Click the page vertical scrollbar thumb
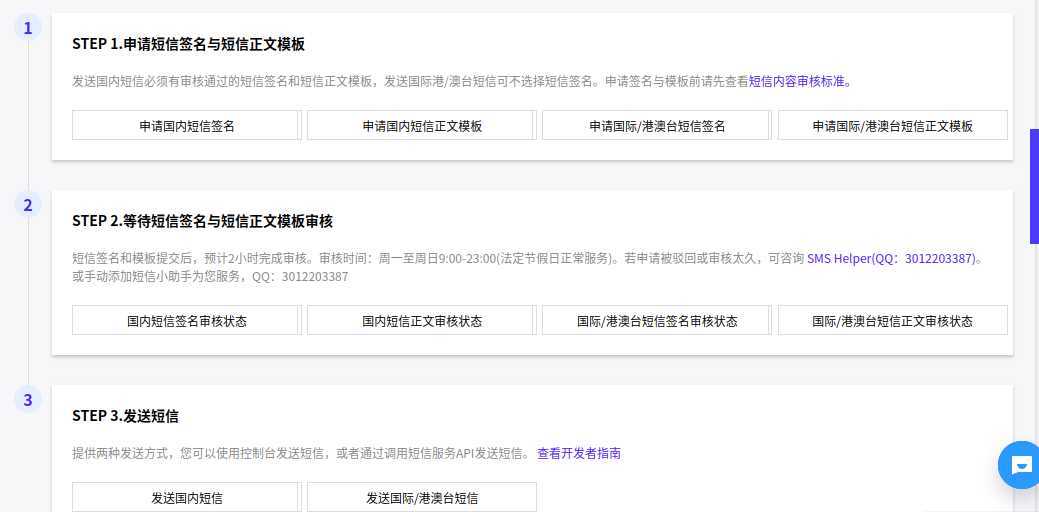Screen dimensions: 1039x512 (x=1034, y=186)
